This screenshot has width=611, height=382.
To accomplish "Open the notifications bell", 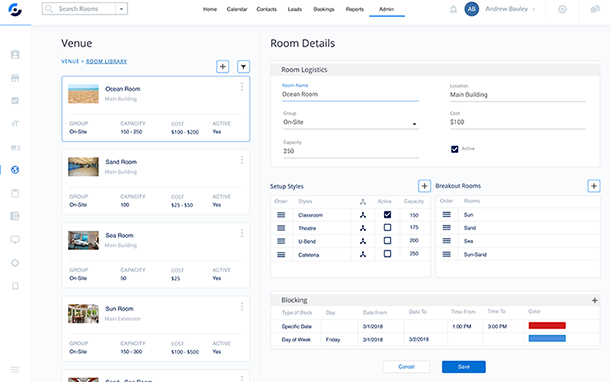I will coord(453,9).
